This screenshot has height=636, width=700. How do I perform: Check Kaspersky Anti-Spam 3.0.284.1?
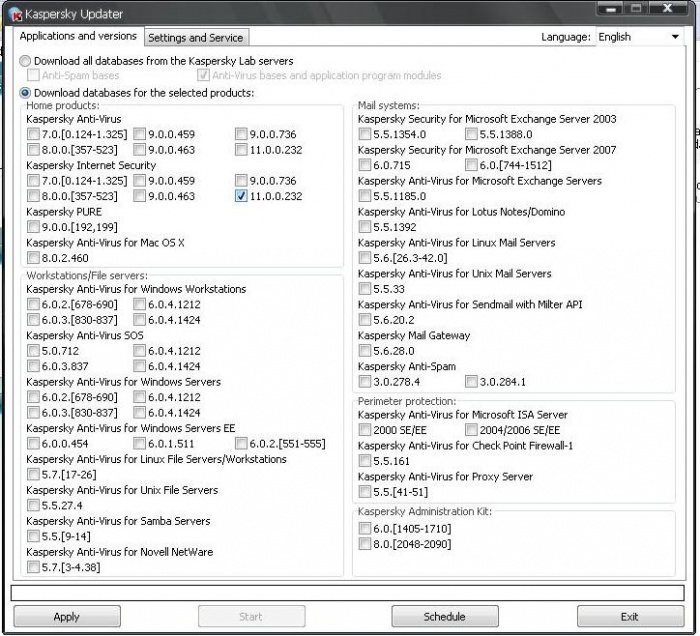[x=471, y=382]
